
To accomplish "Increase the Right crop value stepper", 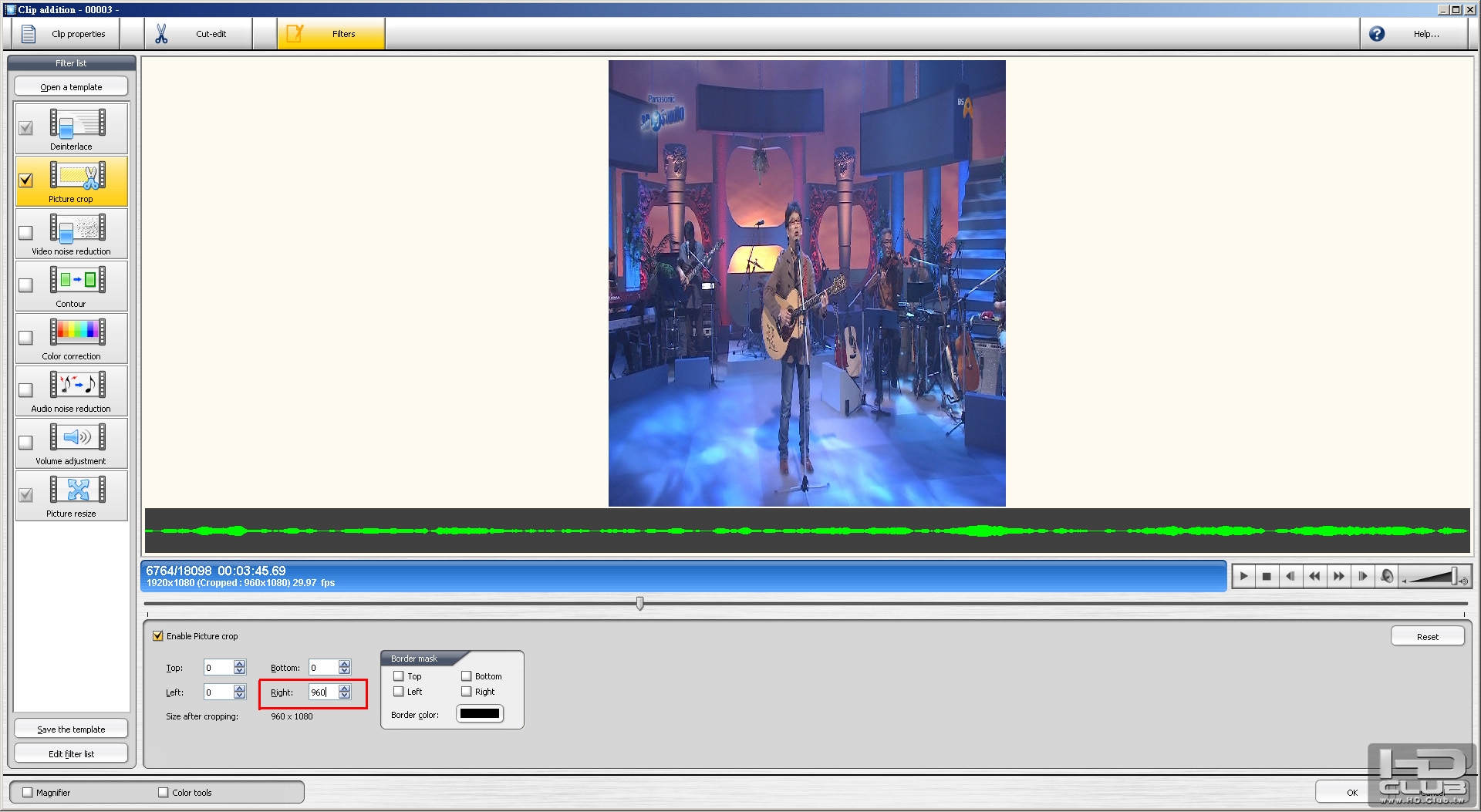I will (x=345, y=689).
